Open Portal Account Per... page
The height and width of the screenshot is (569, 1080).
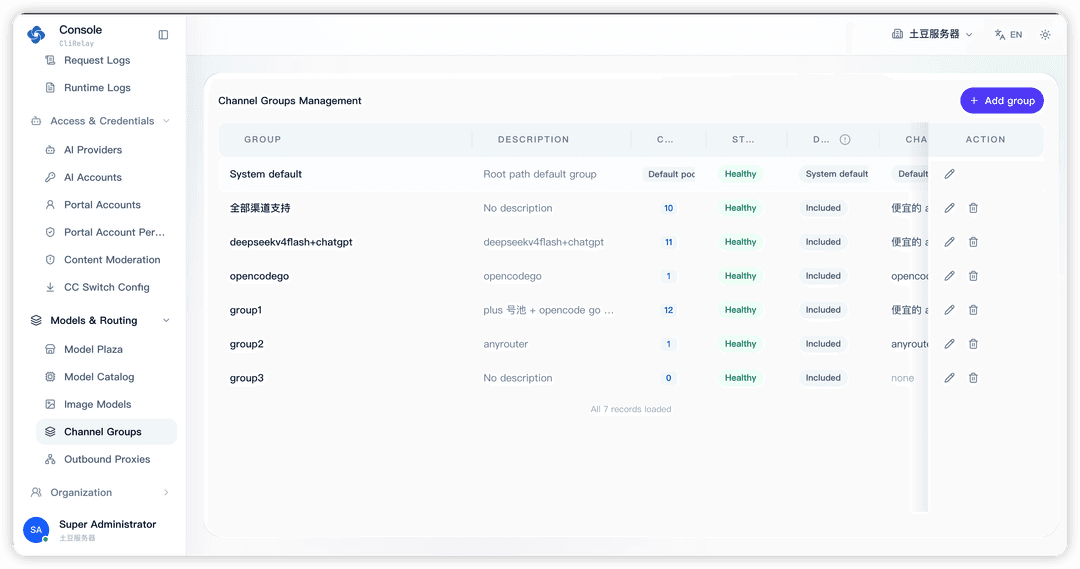point(114,232)
